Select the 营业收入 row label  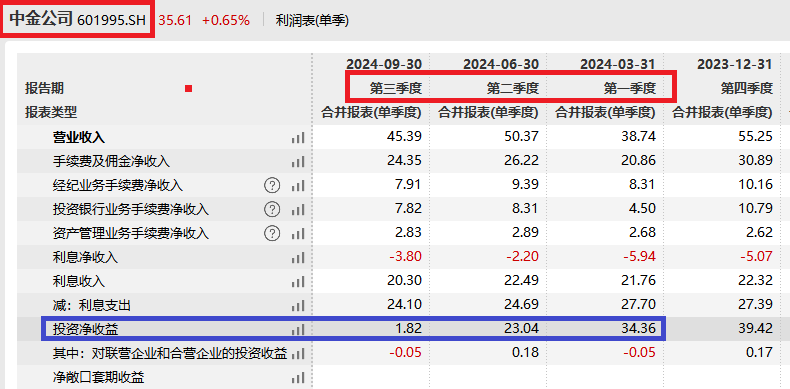[79, 138]
